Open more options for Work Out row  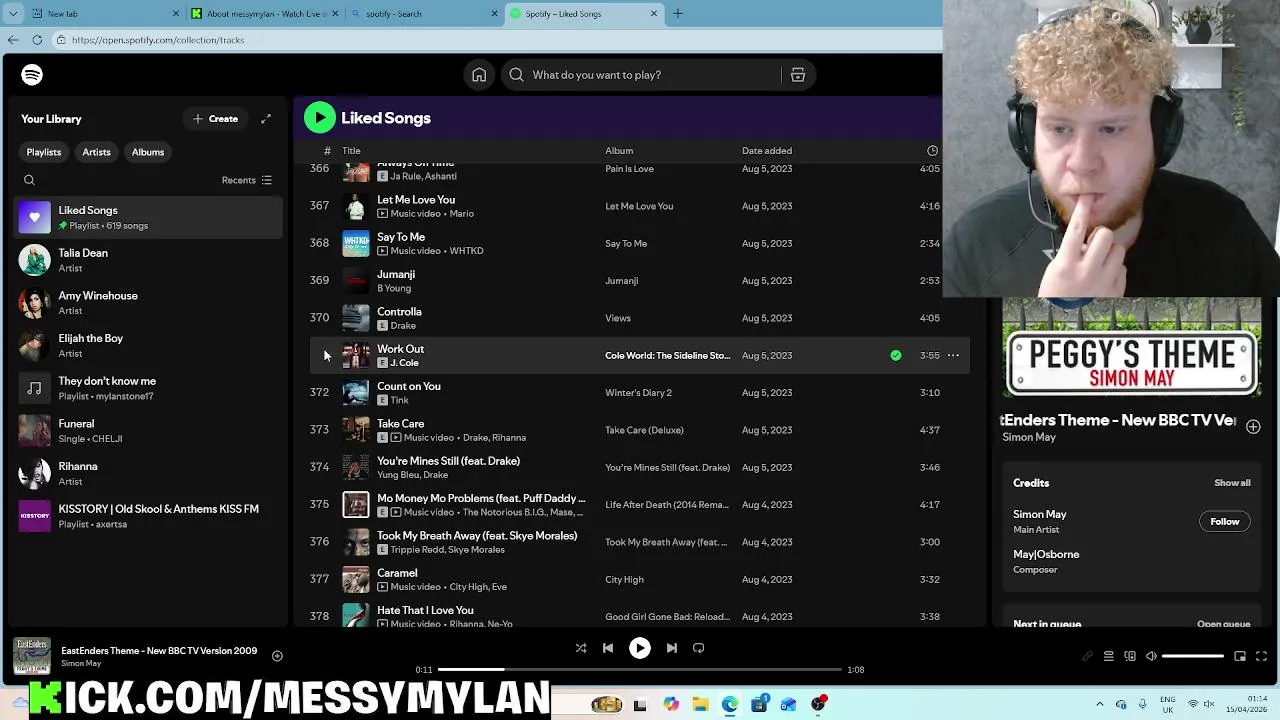coord(953,355)
